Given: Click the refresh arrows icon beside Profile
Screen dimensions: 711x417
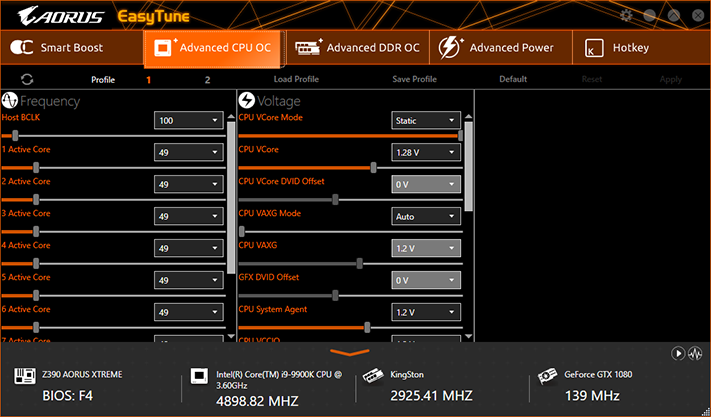Looking at the screenshot, I should [27, 79].
